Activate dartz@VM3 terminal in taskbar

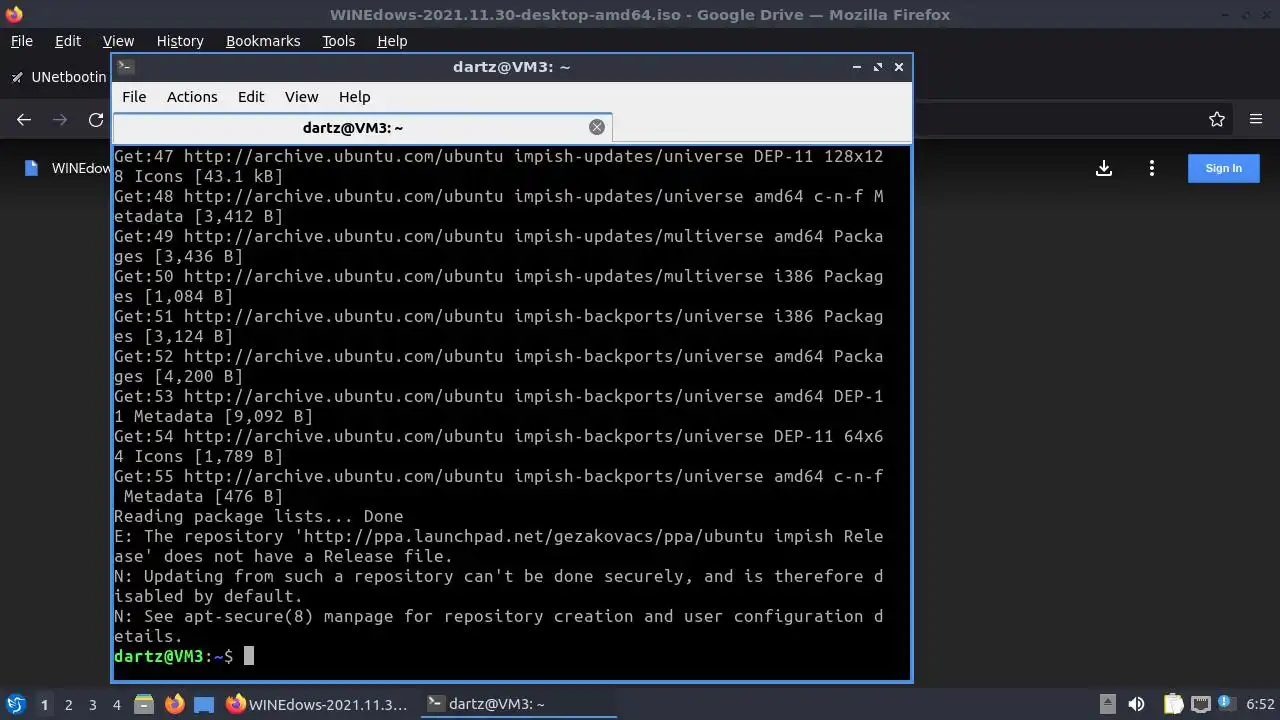click(x=517, y=704)
